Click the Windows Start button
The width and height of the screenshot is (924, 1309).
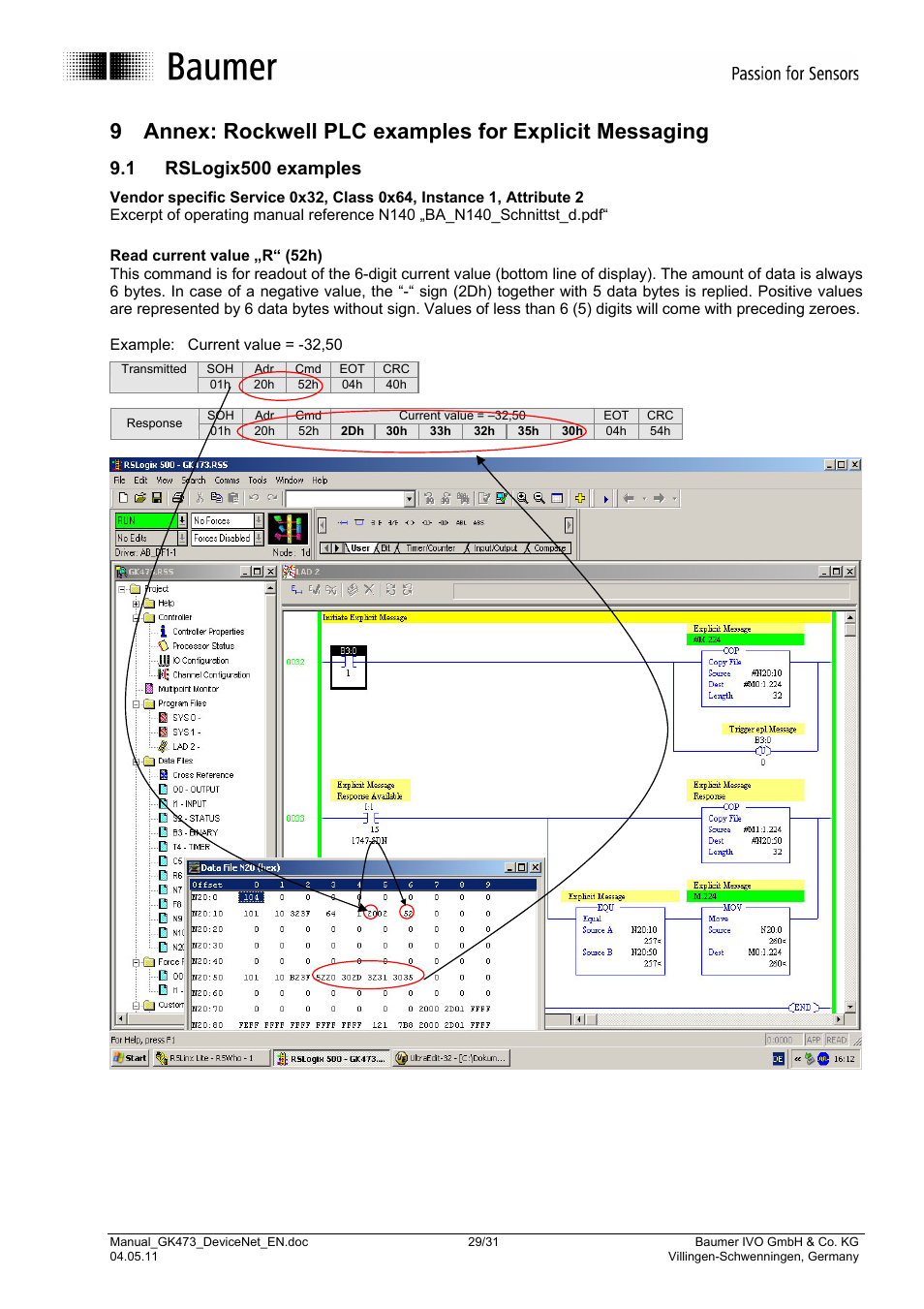coord(131,1058)
